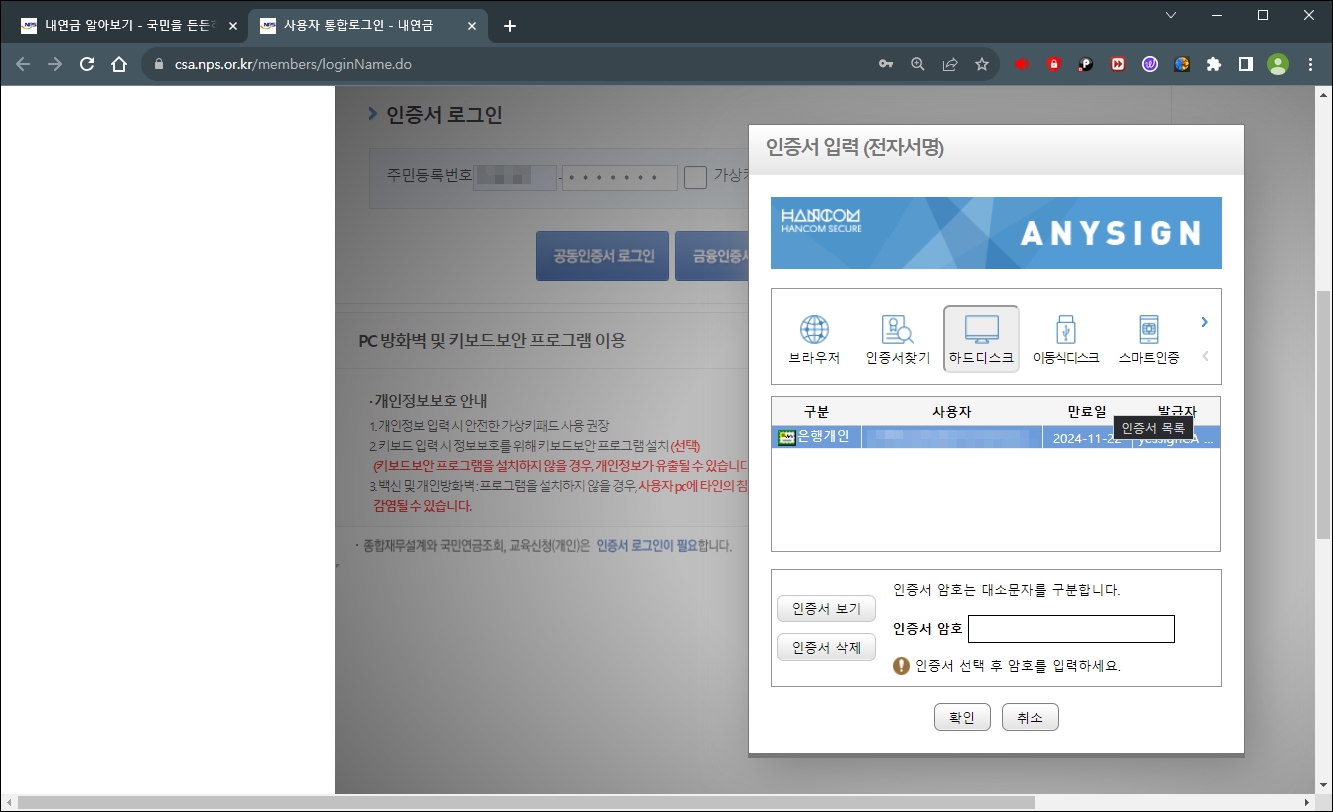Viewport: 1333px width, 812px height.
Task: Toggle the browser side panel
Action: (1246, 64)
